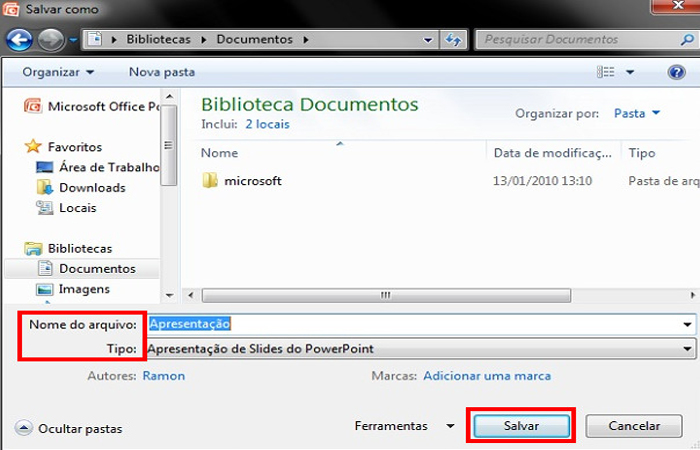Open help with the question mark icon
The height and width of the screenshot is (450, 700).
tap(676, 72)
